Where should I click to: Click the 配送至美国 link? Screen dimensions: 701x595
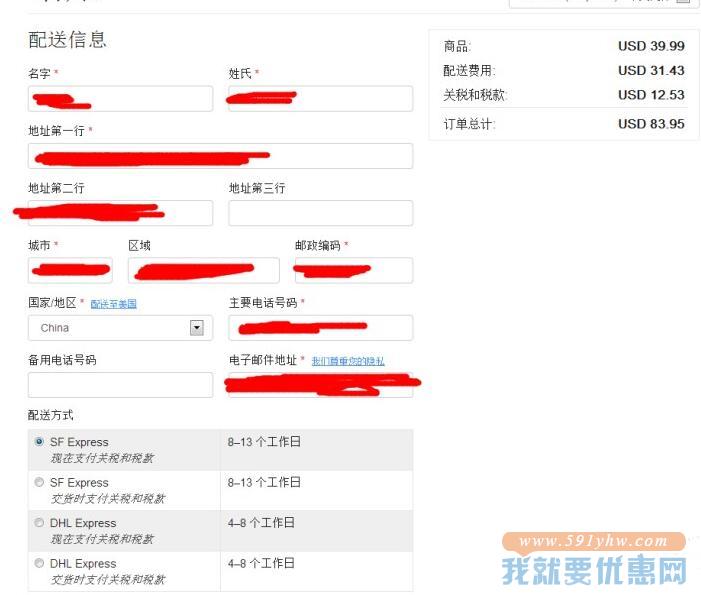pyautogui.click(x=114, y=304)
